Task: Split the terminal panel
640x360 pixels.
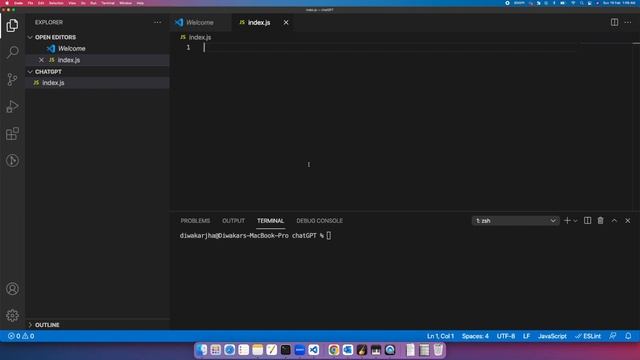Action: [587, 220]
